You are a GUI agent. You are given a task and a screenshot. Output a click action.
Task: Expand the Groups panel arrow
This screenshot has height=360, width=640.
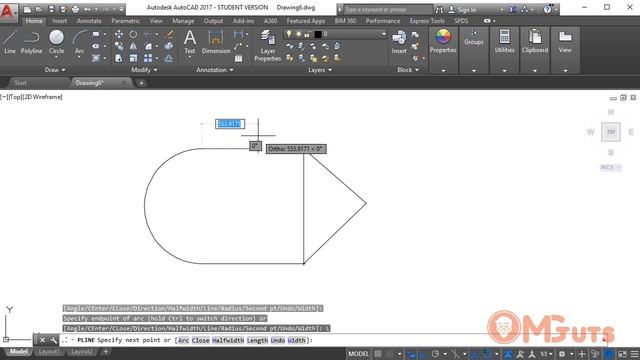click(x=473, y=71)
